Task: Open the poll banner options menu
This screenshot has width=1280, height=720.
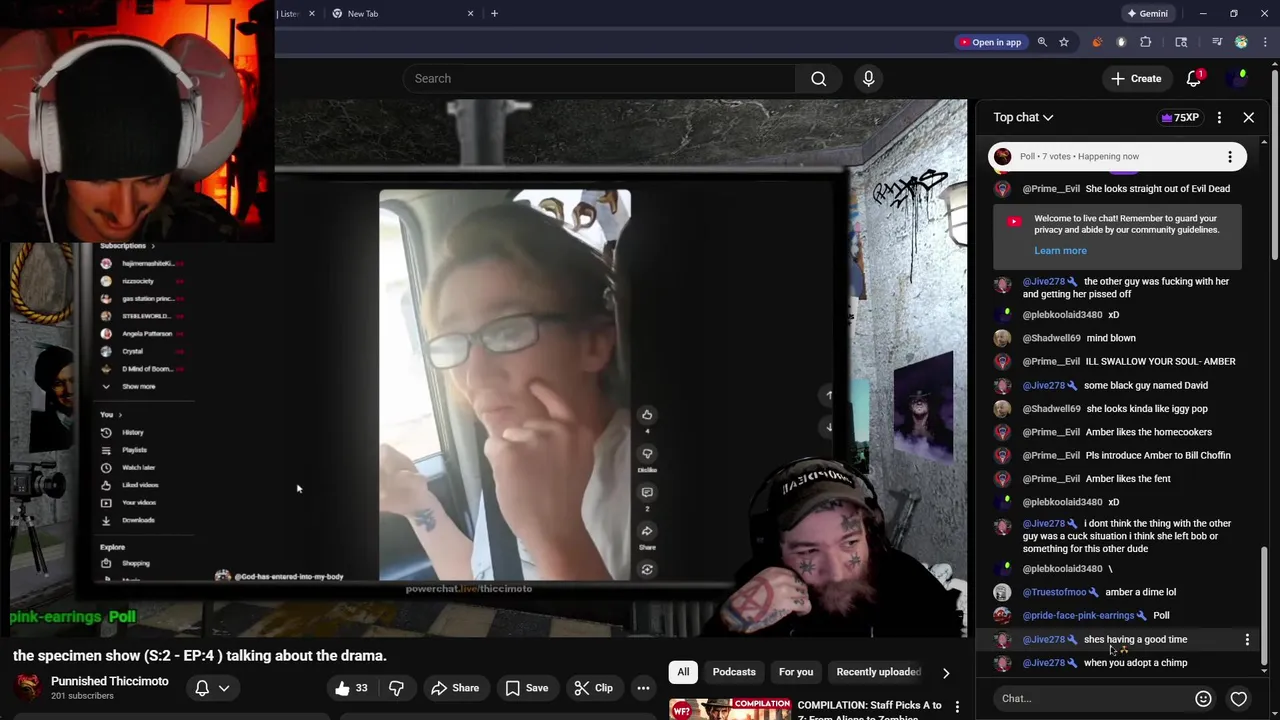Action: coord(1230,157)
